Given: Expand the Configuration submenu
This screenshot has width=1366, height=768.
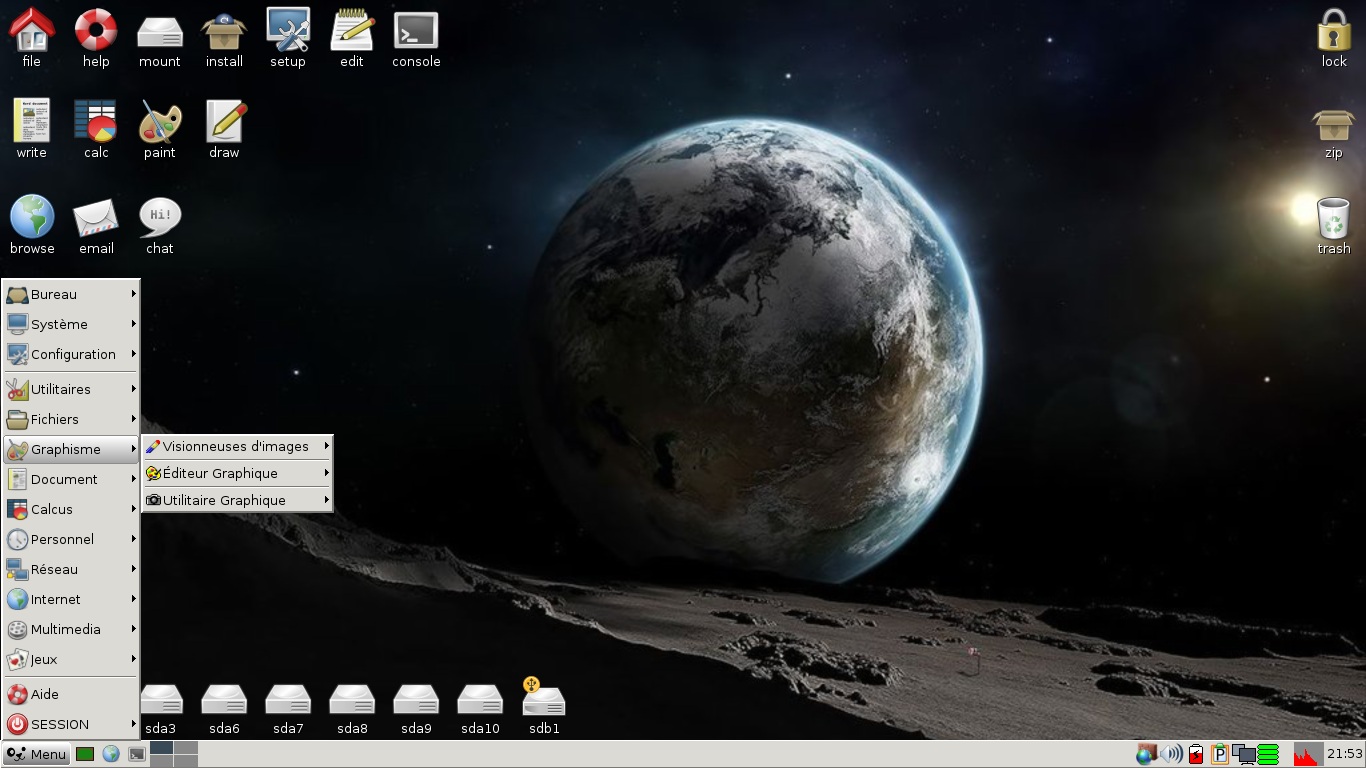Looking at the screenshot, I should click(x=71, y=354).
